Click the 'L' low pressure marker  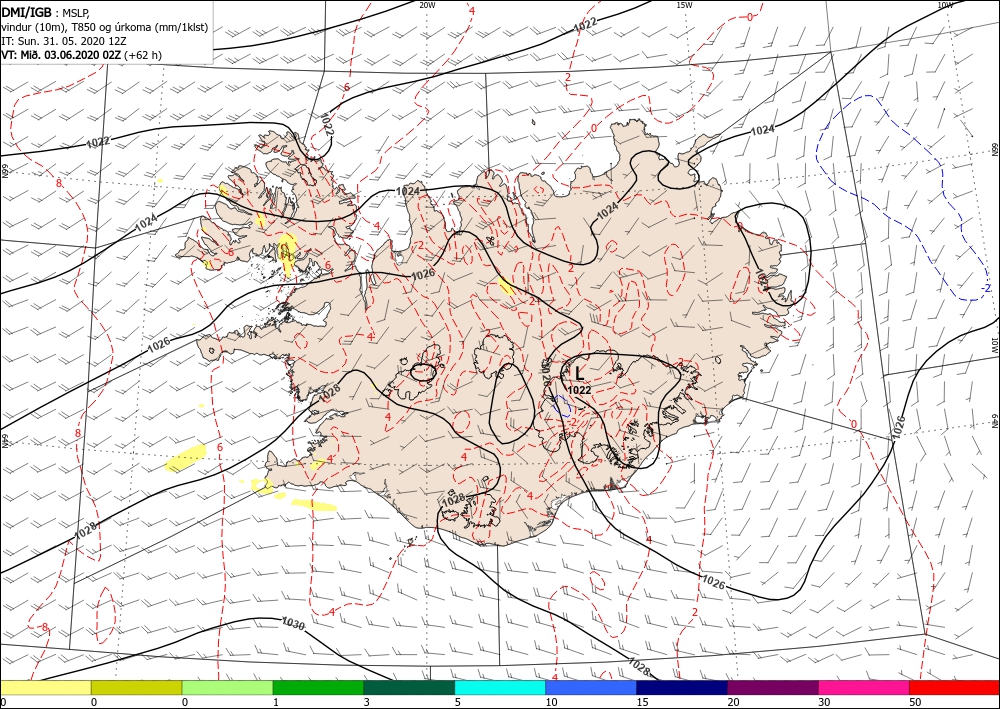coord(579,374)
